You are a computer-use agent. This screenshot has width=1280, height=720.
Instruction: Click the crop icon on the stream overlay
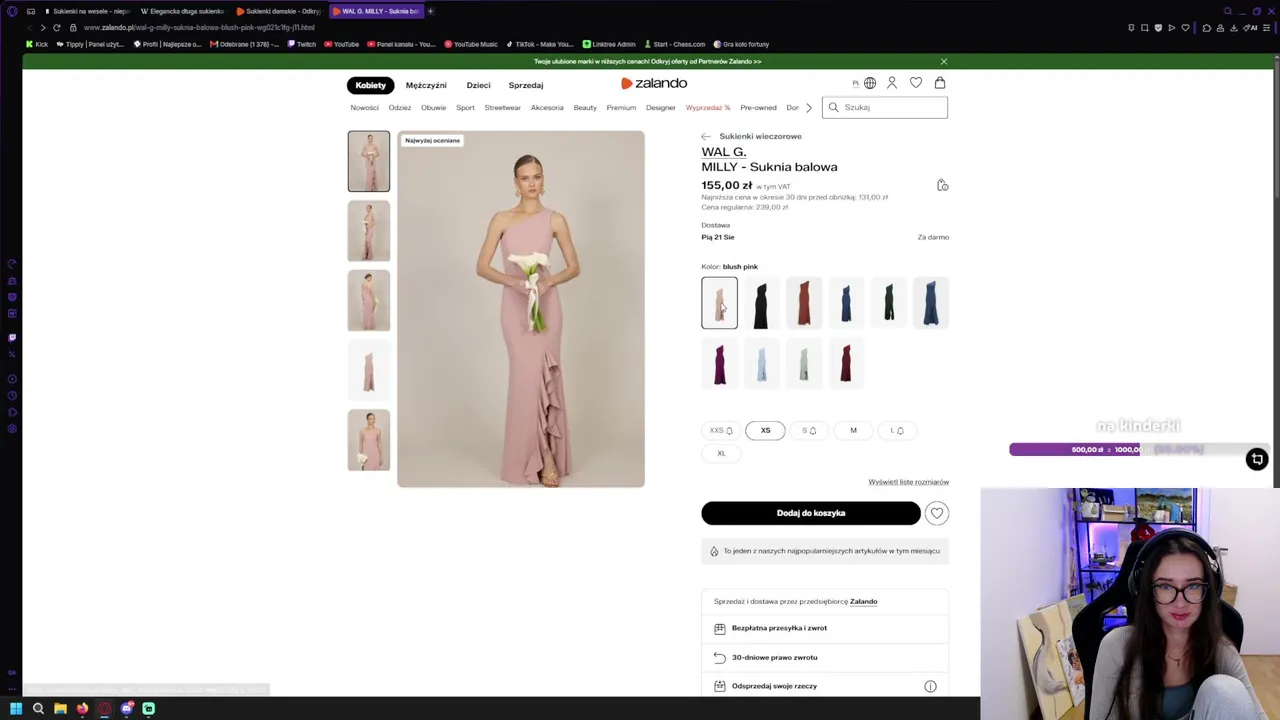pyautogui.click(x=1257, y=459)
